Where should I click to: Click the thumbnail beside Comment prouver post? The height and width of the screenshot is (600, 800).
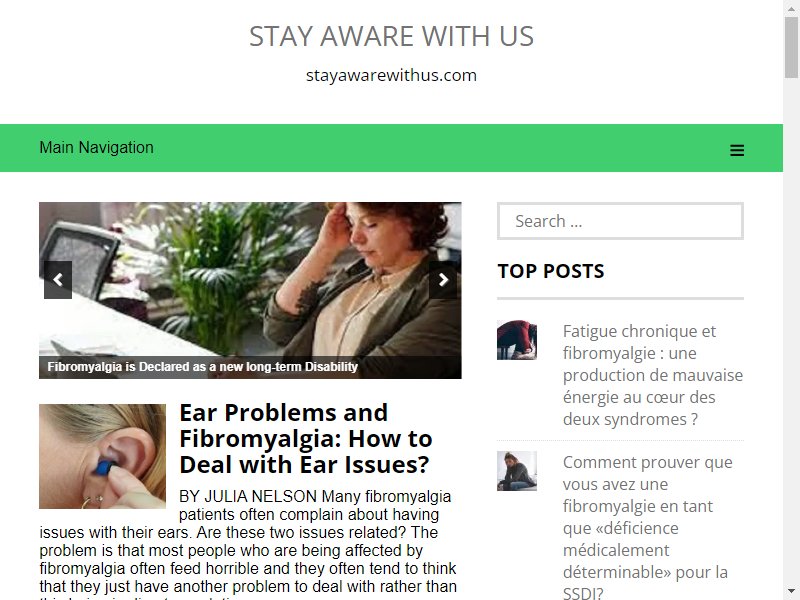(x=517, y=471)
